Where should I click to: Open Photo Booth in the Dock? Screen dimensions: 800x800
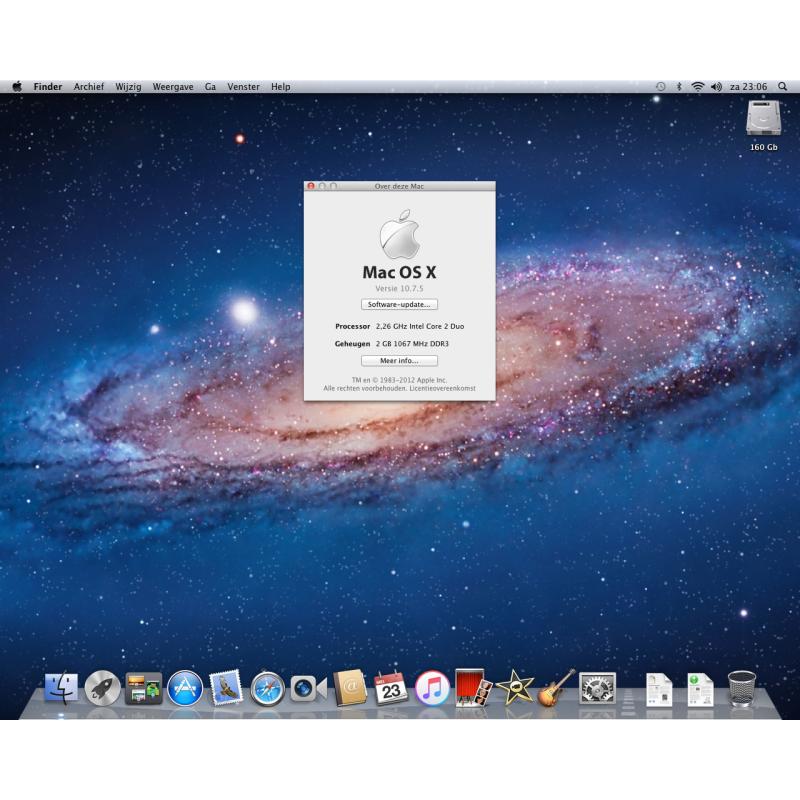click(x=473, y=688)
